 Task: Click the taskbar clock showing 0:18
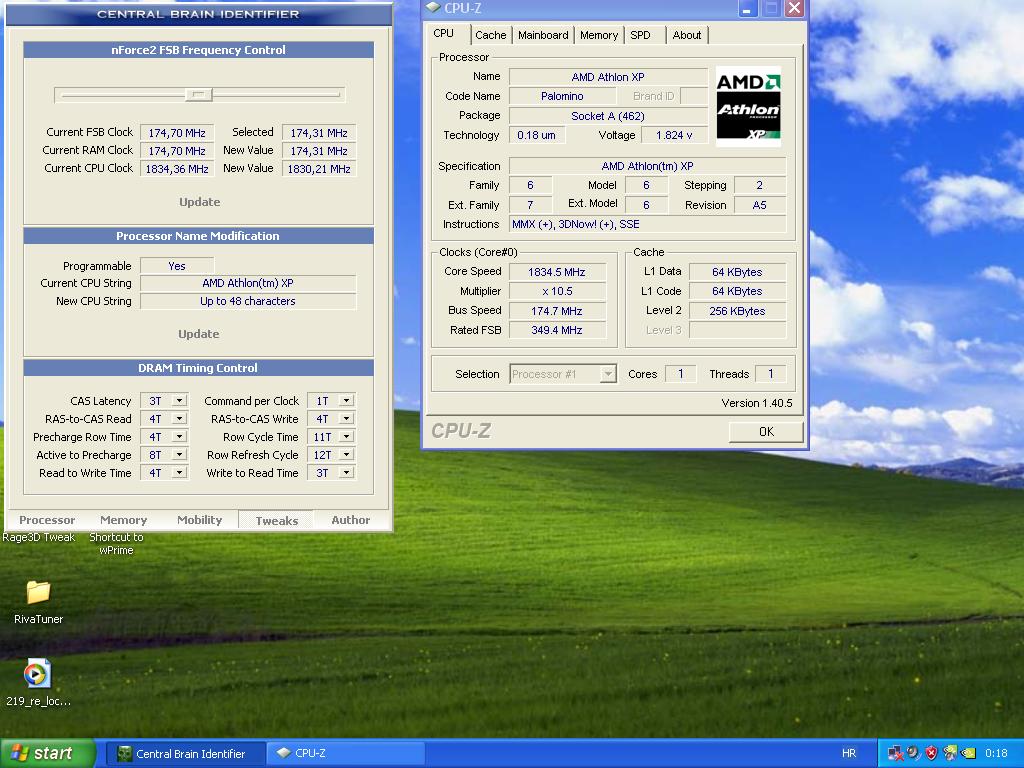(x=996, y=753)
